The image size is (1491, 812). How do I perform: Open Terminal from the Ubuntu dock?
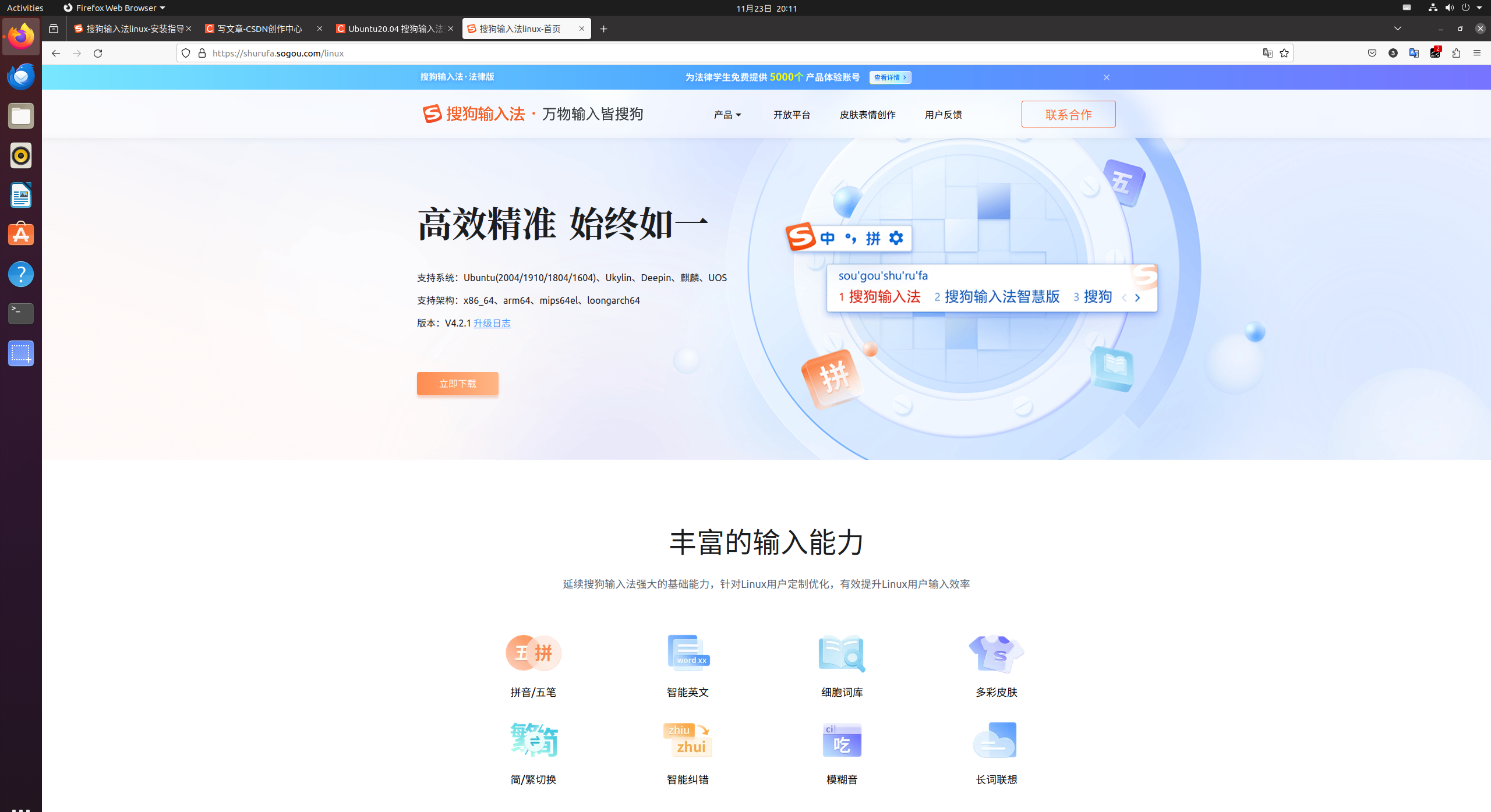tap(21, 313)
